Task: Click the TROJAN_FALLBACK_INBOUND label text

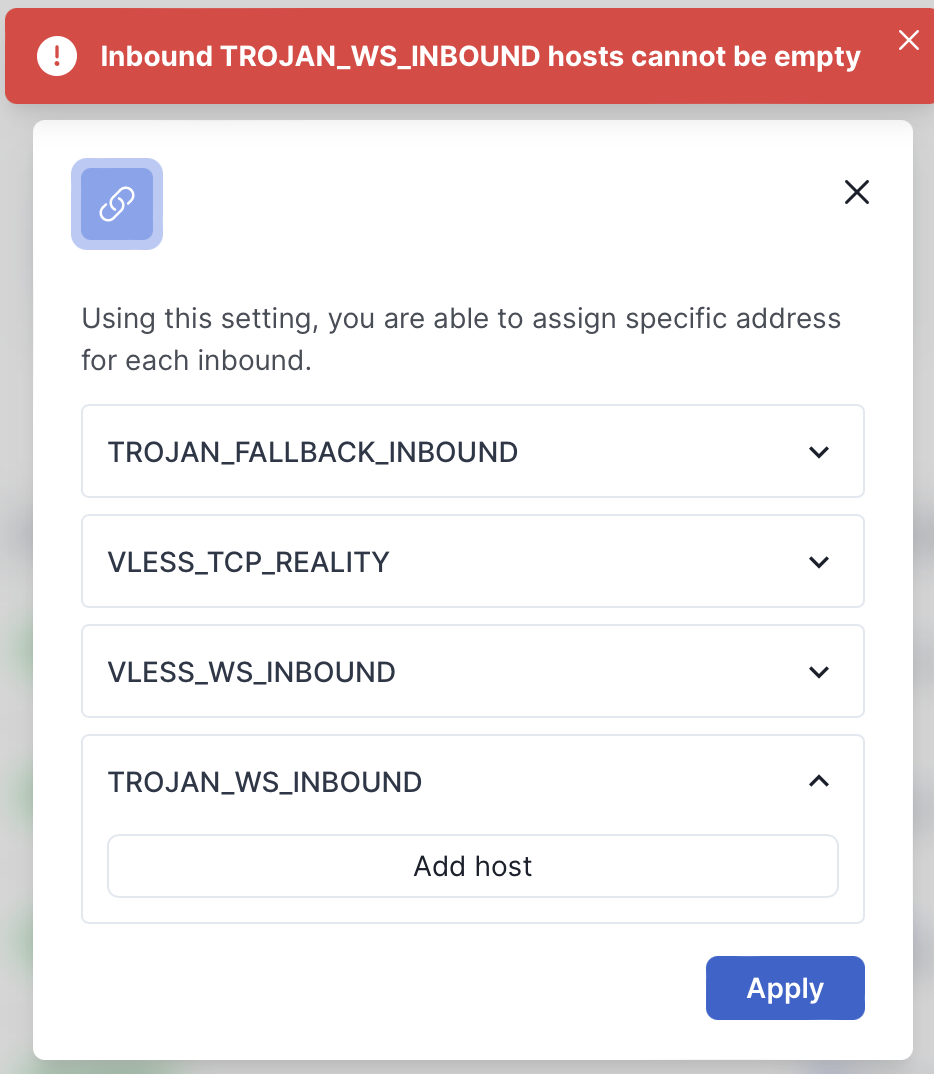Action: pyautogui.click(x=312, y=451)
